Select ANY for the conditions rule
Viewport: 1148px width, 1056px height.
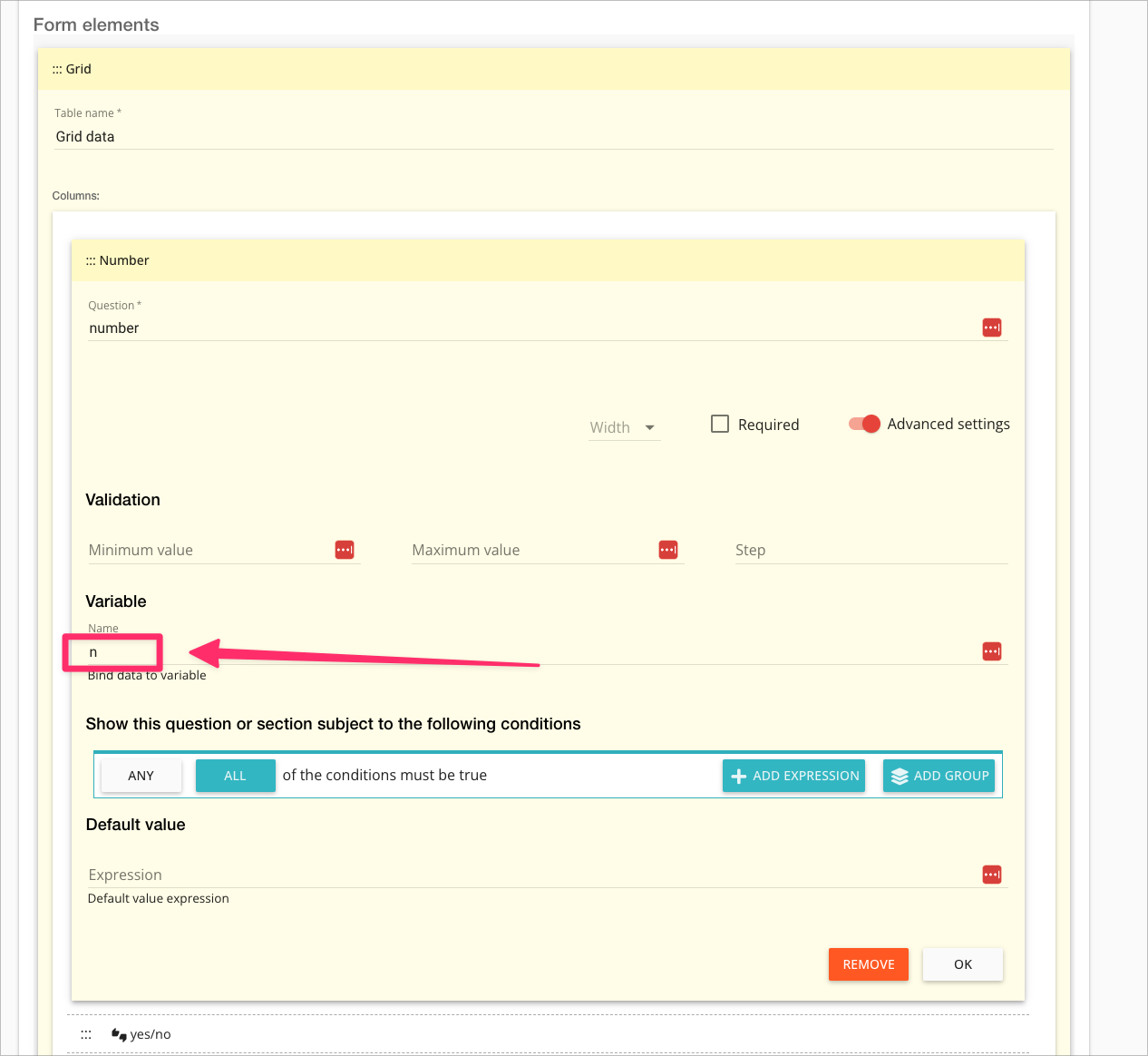(141, 775)
